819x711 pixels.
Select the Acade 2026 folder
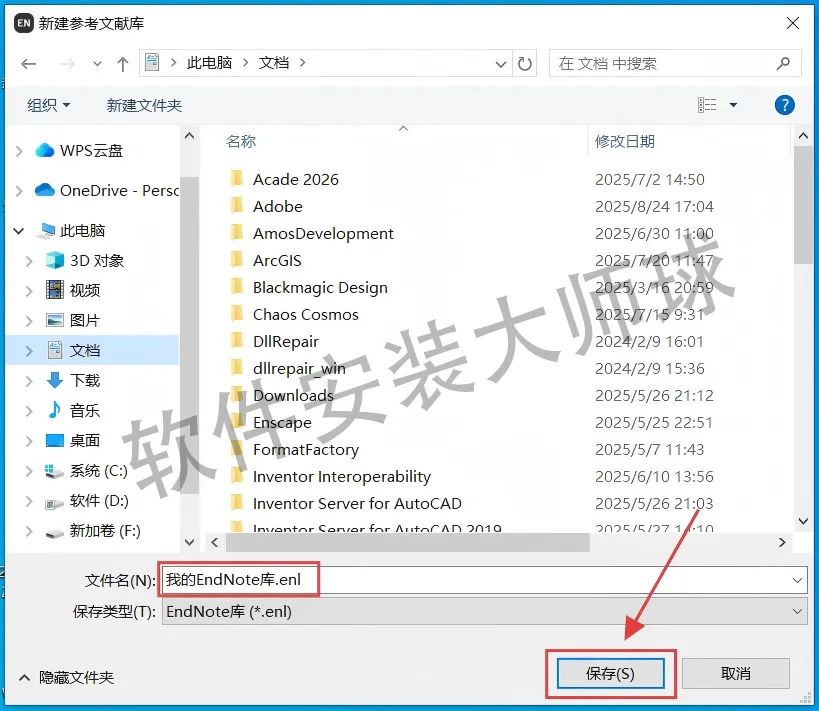(x=285, y=179)
